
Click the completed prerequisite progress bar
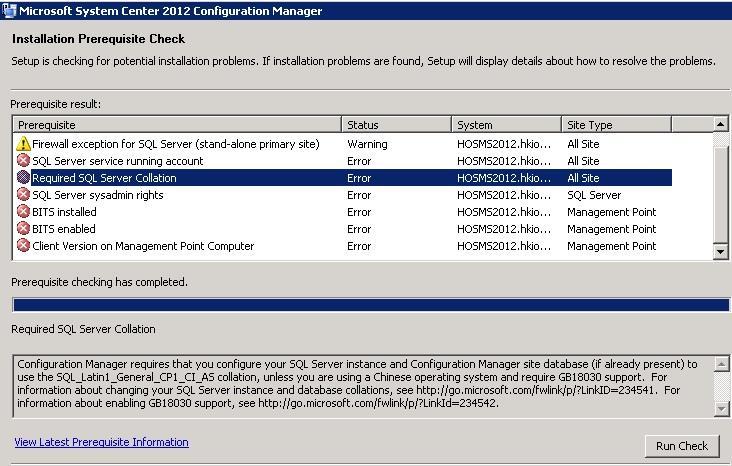click(x=371, y=305)
